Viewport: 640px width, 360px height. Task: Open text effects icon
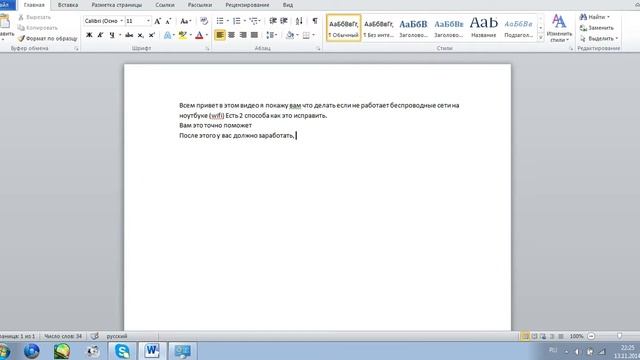(x=167, y=36)
